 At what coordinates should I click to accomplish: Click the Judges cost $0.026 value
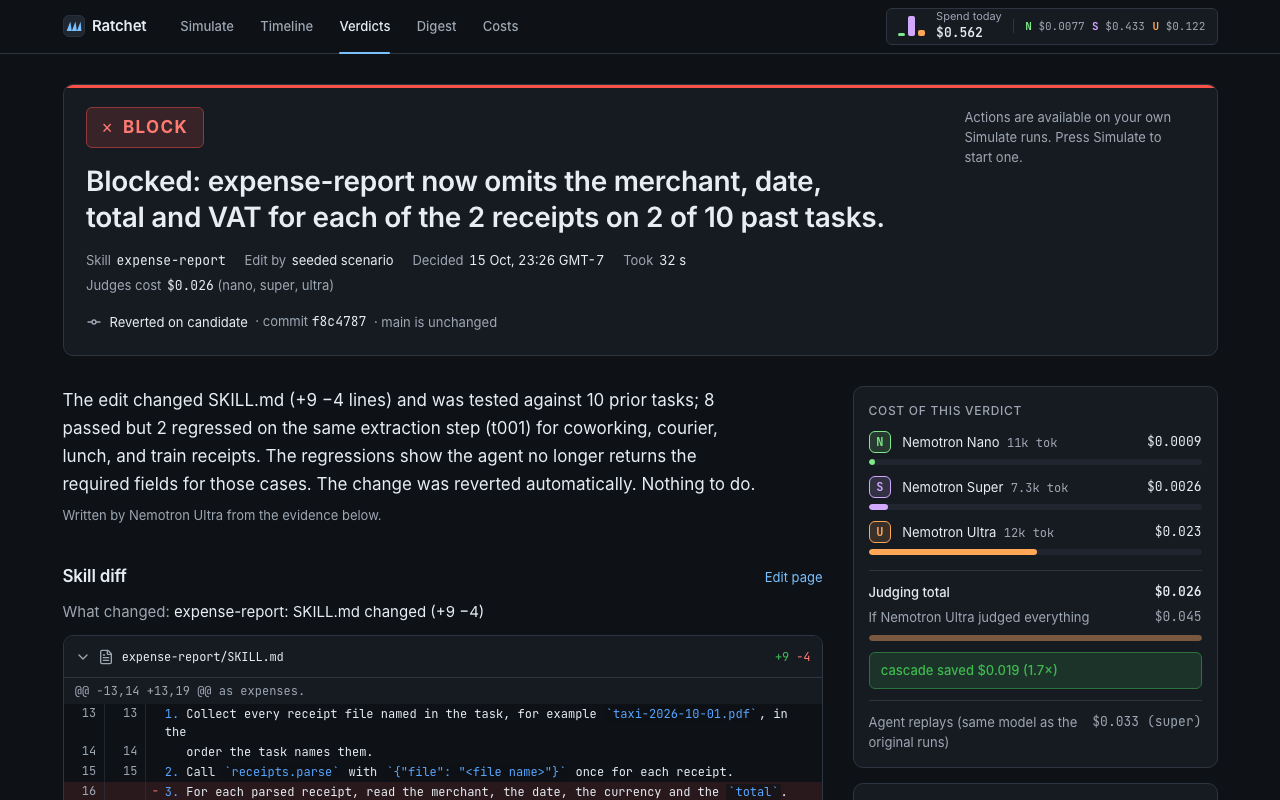(190, 285)
